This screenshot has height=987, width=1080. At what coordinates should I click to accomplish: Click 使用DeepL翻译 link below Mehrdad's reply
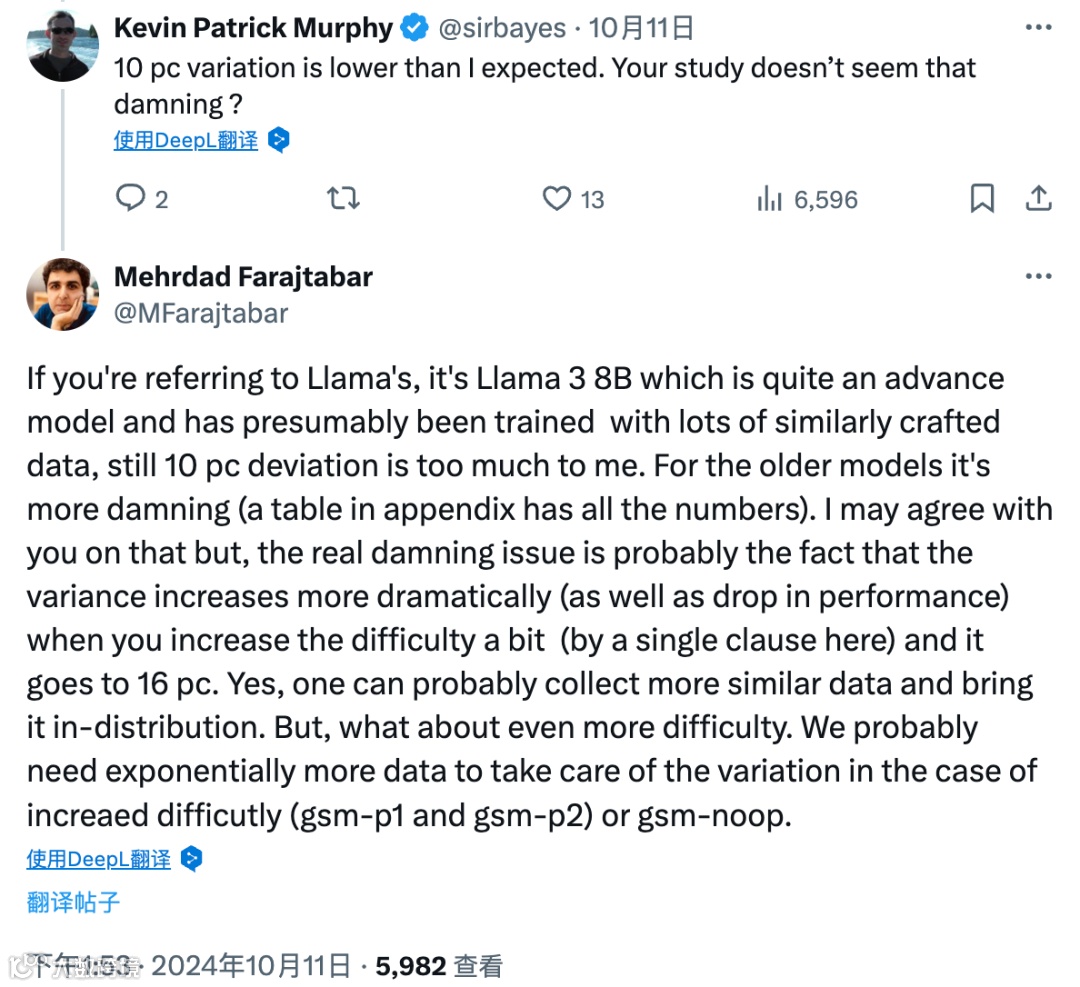point(99,859)
